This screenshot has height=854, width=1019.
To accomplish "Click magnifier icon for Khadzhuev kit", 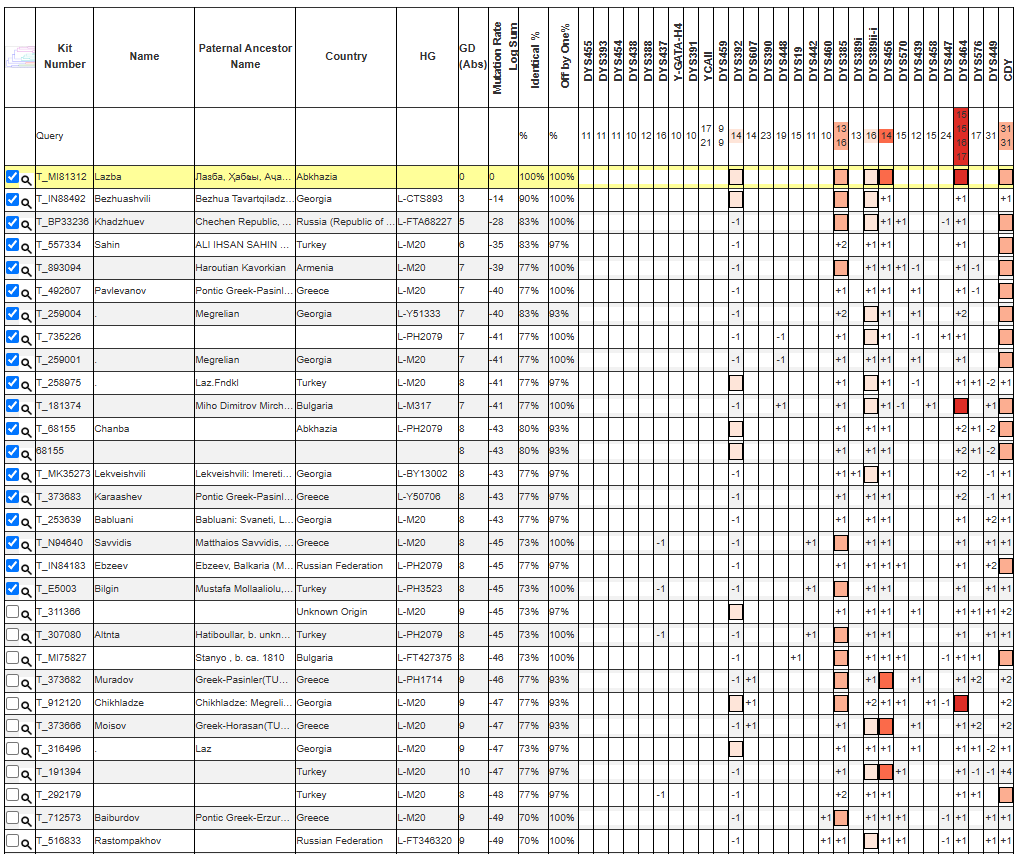I will coord(27,223).
